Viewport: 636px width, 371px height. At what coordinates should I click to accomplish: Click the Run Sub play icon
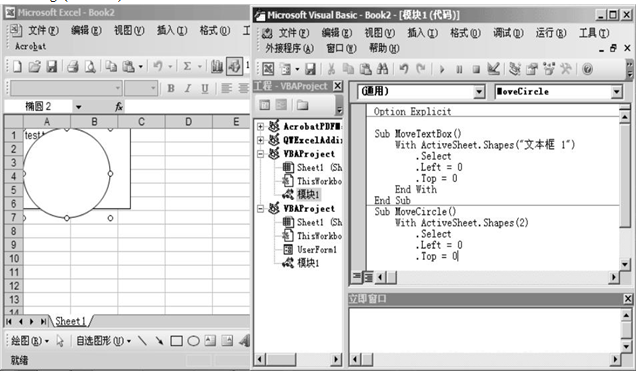tap(442, 69)
